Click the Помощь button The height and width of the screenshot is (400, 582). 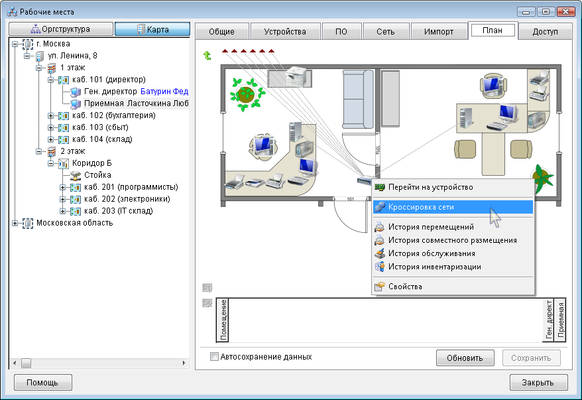[43, 382]
